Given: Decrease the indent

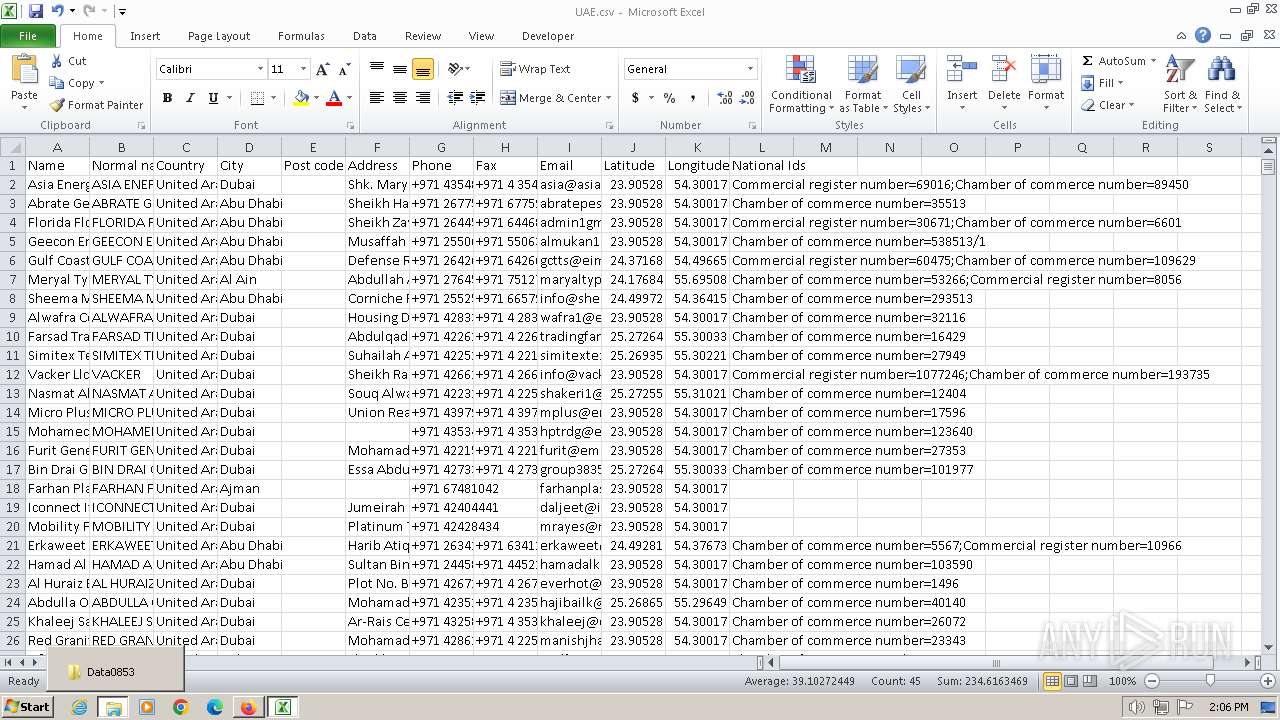Looking at the screenshot, I should (455, 98).
